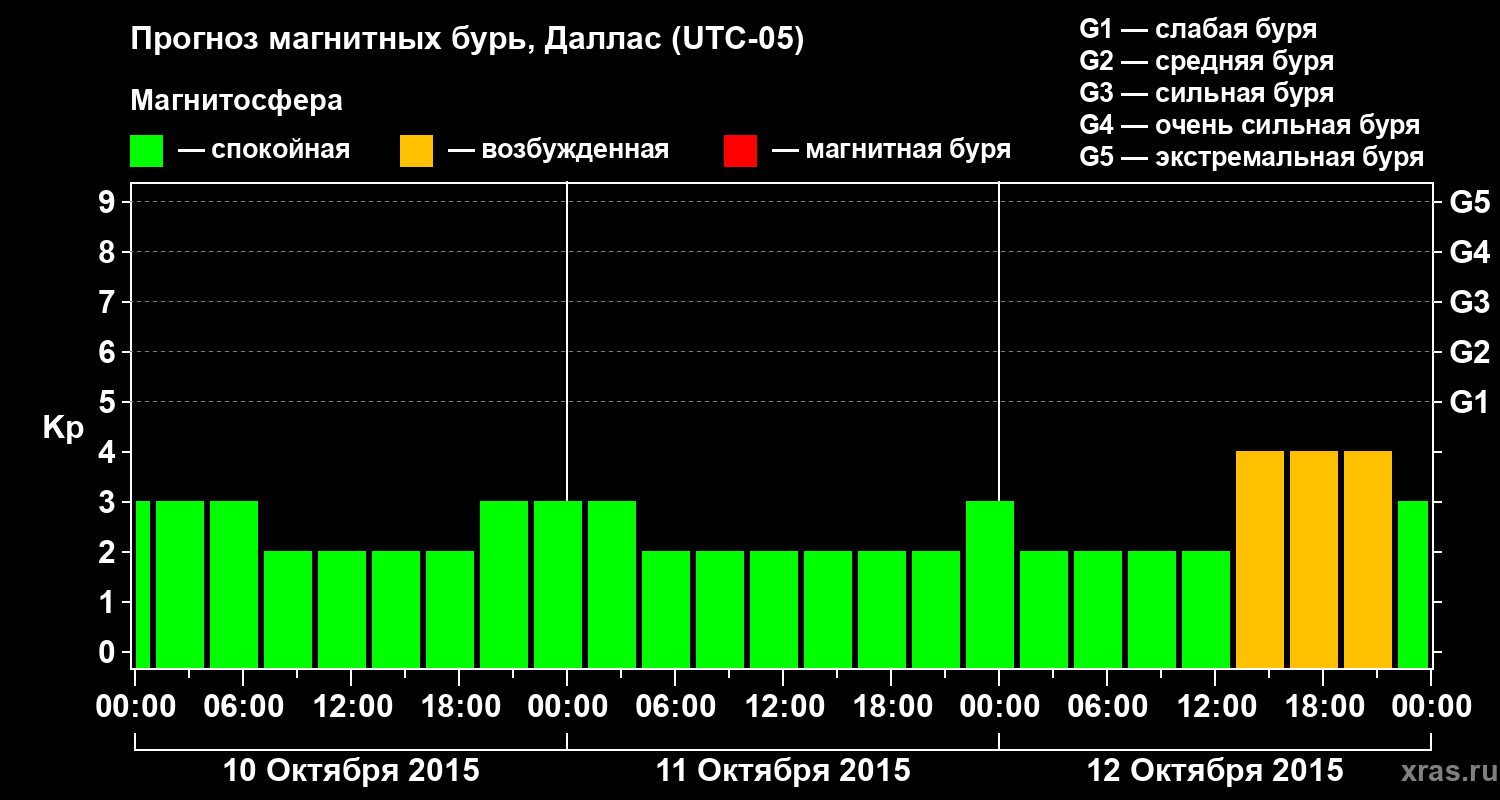Click the 'Kp' axis title
The width and height of the screenshot is (1500, 800).
pos(63,429)
